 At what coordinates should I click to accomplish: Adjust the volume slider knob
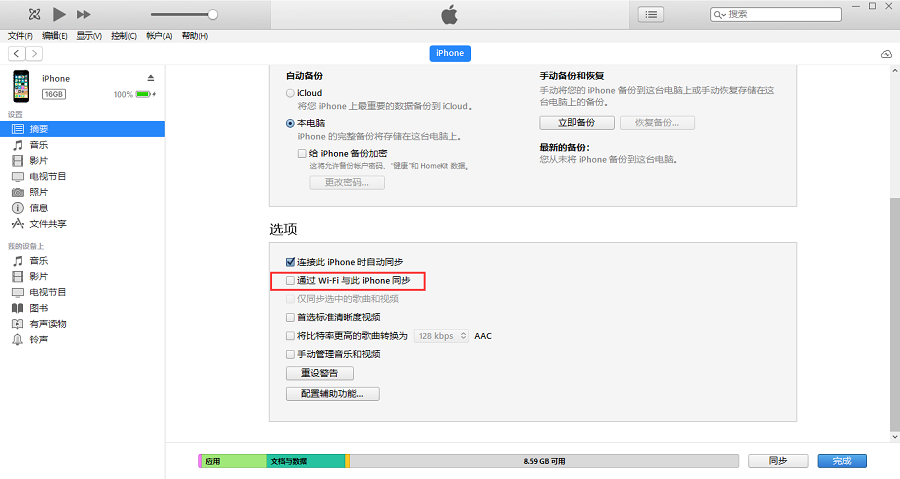pos(212,14)
